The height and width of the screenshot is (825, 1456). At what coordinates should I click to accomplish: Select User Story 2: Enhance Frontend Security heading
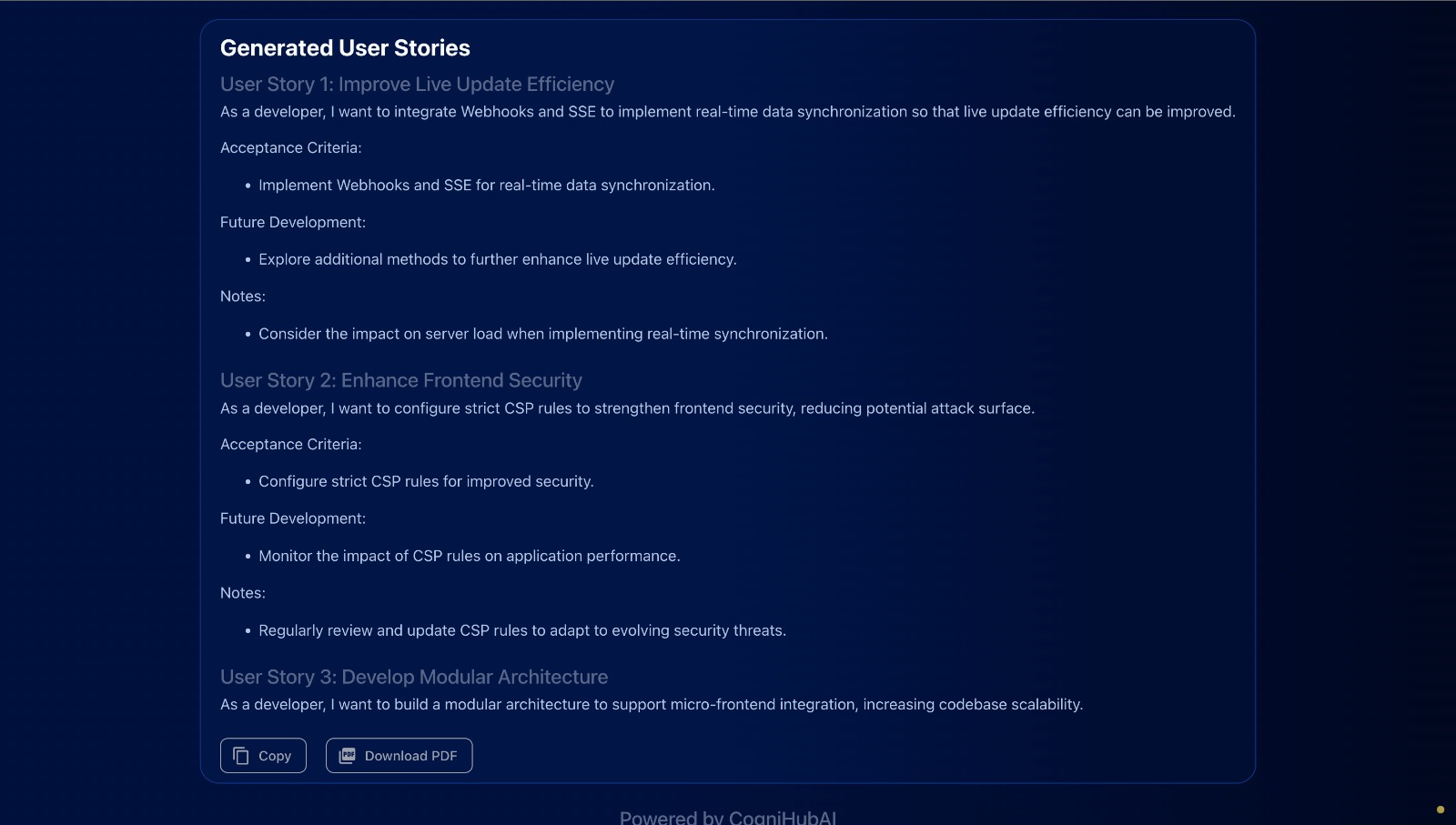tap(400, 380)
